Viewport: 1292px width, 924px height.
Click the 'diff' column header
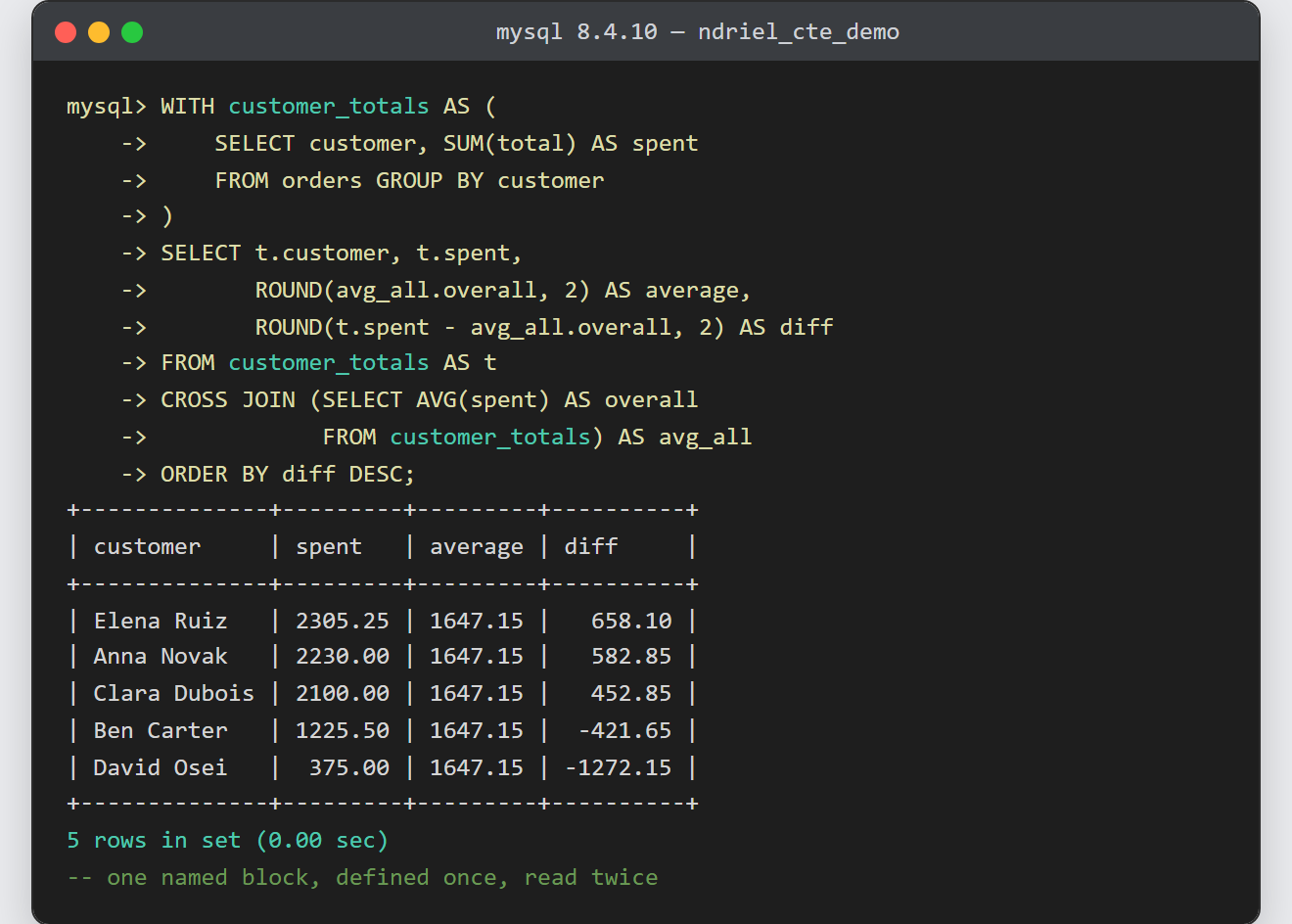(x=591, y=546)
